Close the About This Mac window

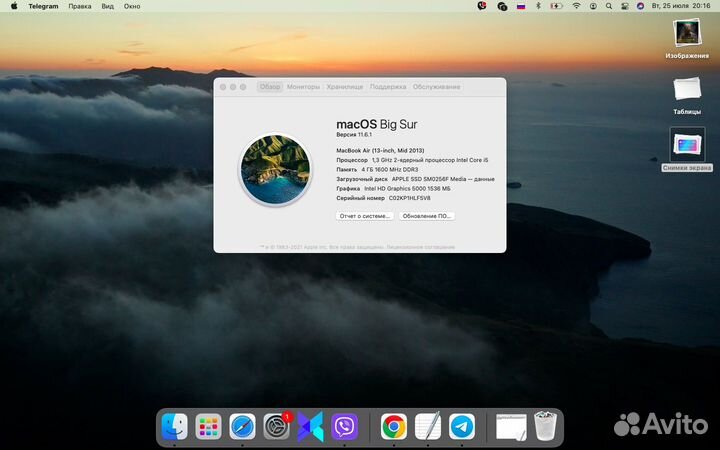(x=223, y=87)
